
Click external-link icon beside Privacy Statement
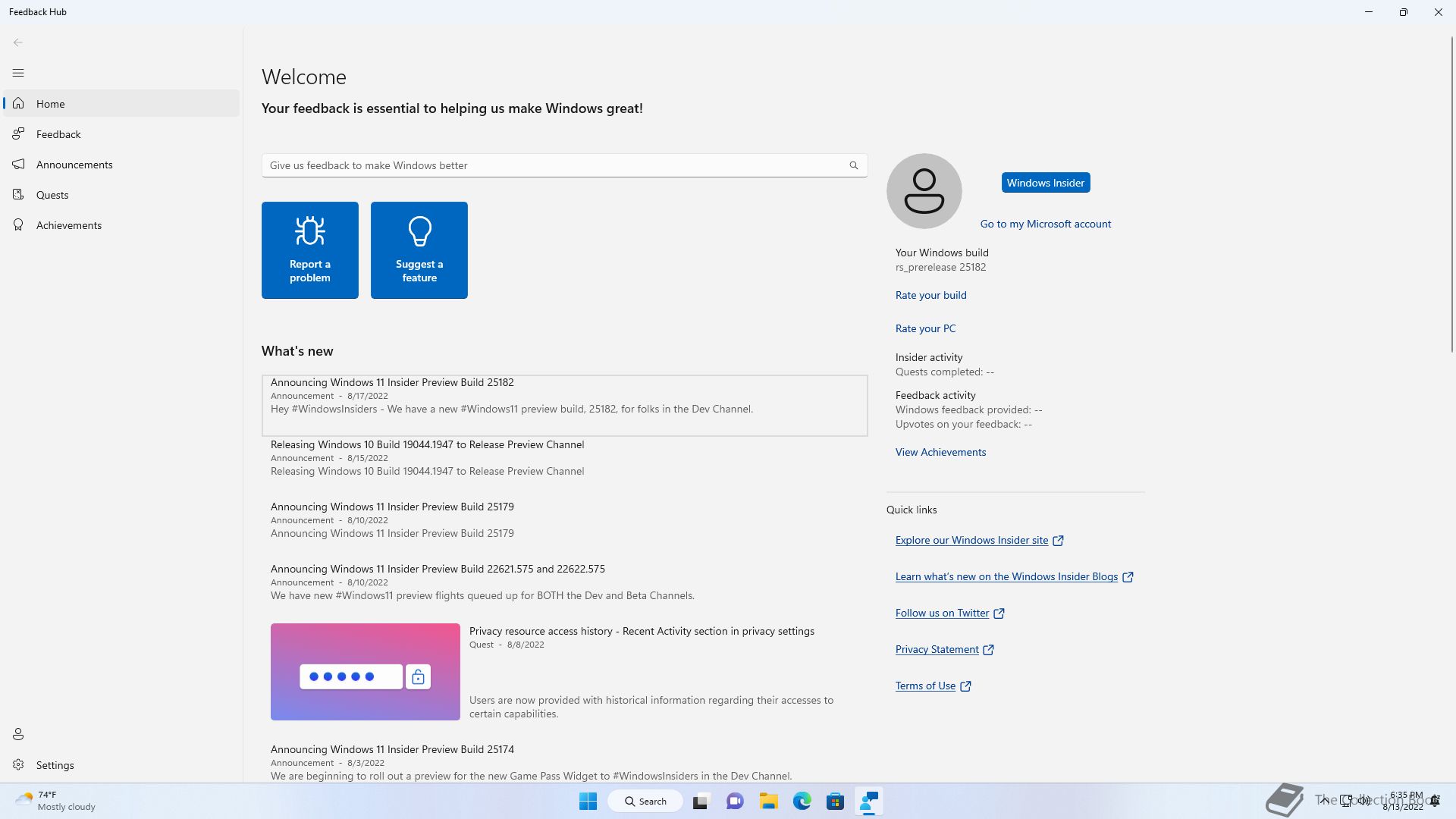tap(988, 650)
